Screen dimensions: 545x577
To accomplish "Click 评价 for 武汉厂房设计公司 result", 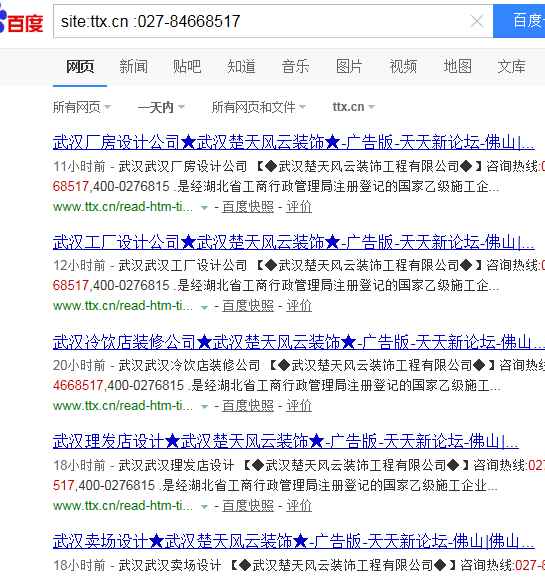I will click(x=299, y=207).
